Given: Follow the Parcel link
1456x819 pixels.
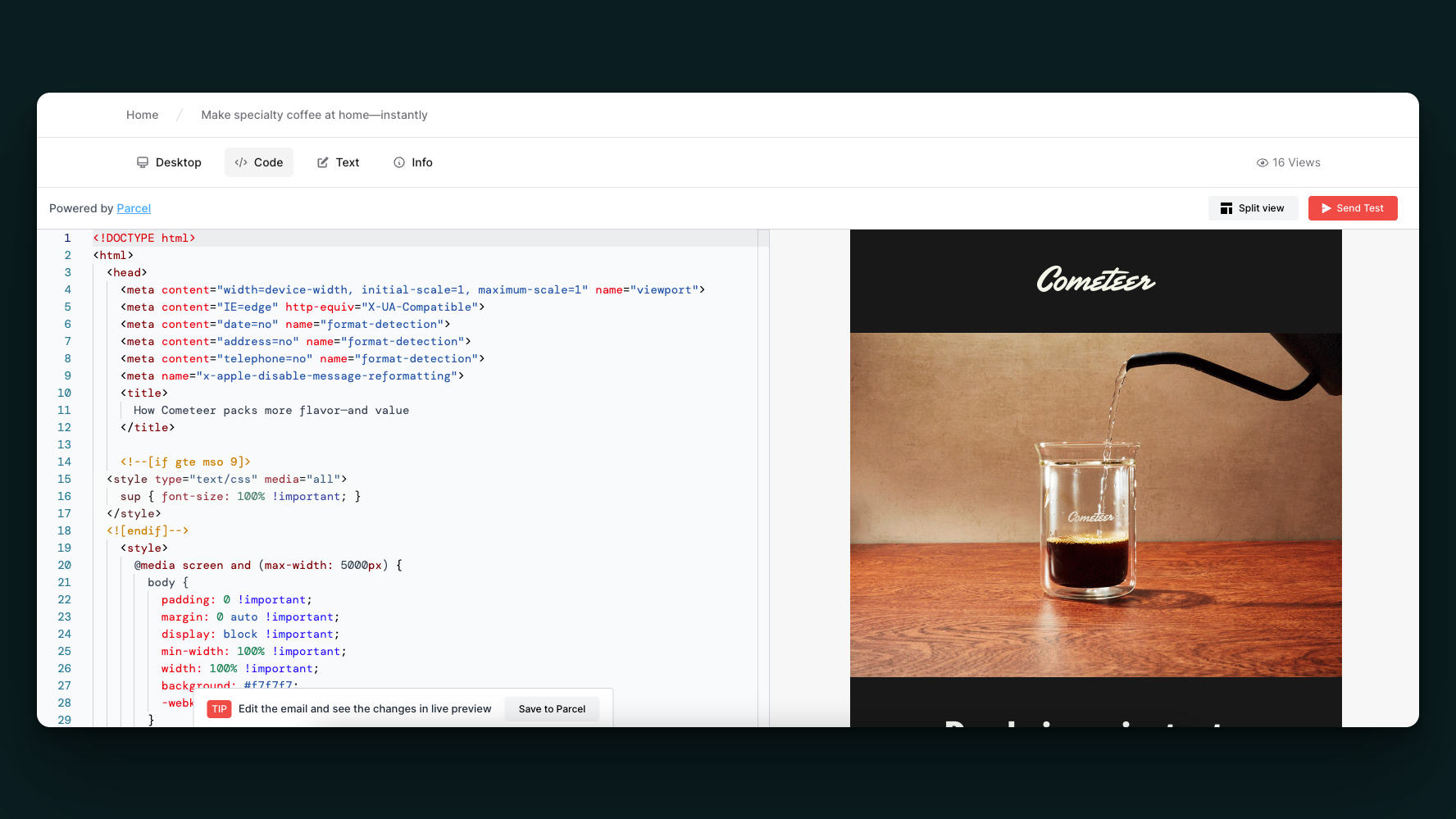Looking at the screenshot, I should [x=134, y=208].
